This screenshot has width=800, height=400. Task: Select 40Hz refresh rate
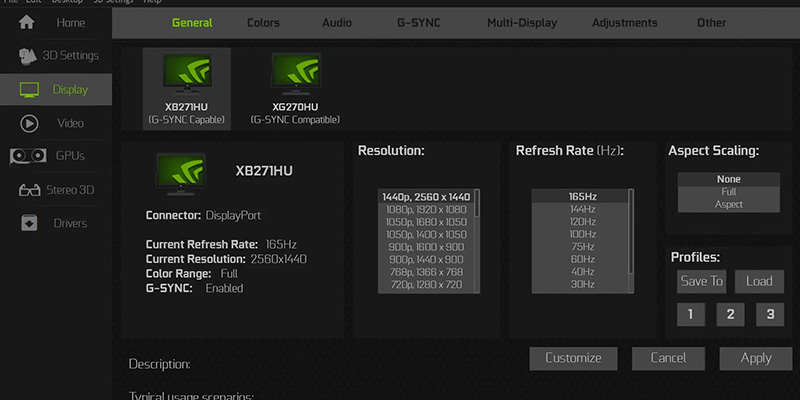580,272
